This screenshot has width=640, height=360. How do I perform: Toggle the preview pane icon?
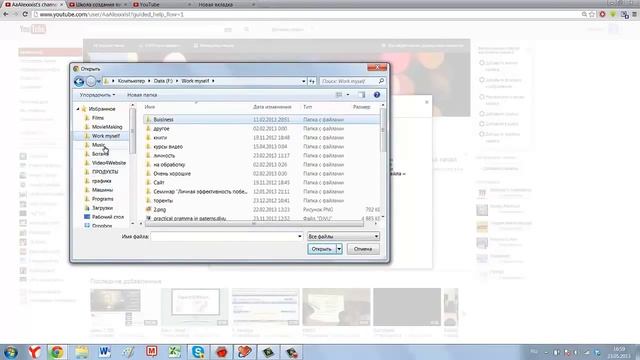[362, 95]
